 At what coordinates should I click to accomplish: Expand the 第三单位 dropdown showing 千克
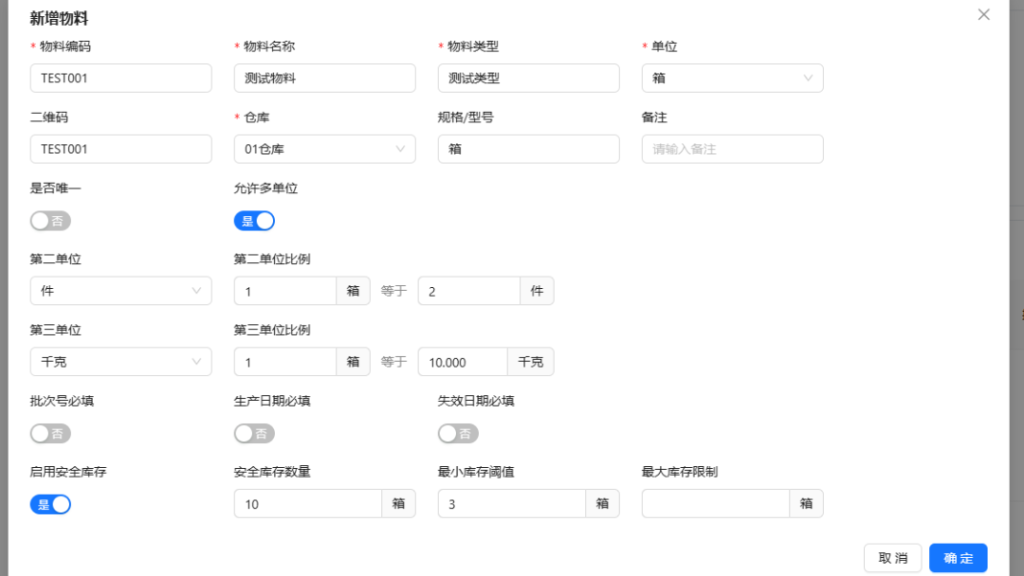[121, 362]
